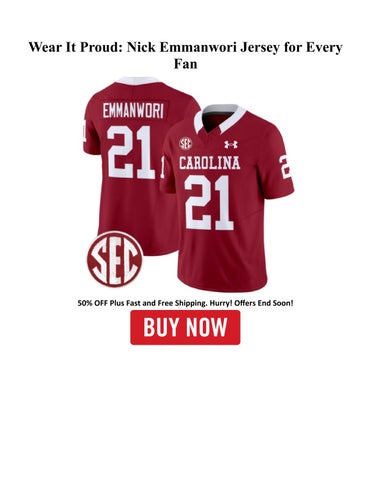371x480 pixels.
Task: Click the sleeve number on front jersey
Action: pos(285,167)
